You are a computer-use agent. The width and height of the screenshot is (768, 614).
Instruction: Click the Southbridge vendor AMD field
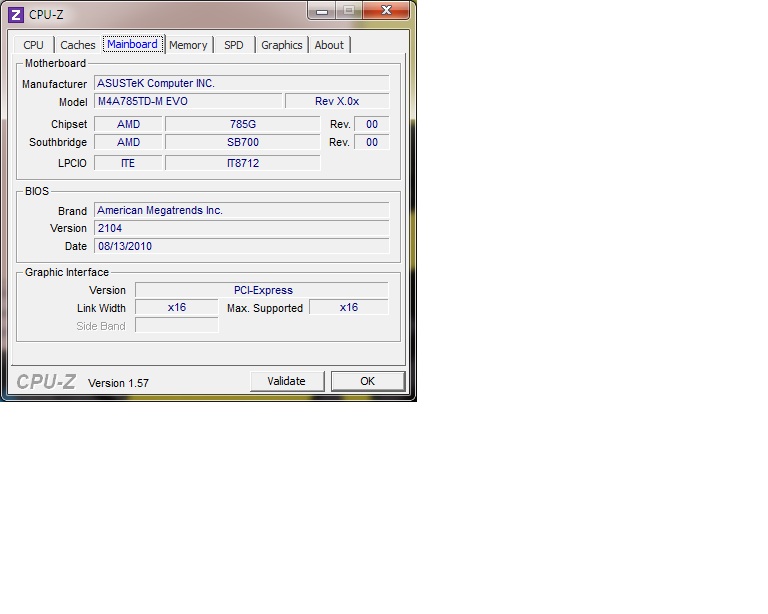tap(128, 142)
